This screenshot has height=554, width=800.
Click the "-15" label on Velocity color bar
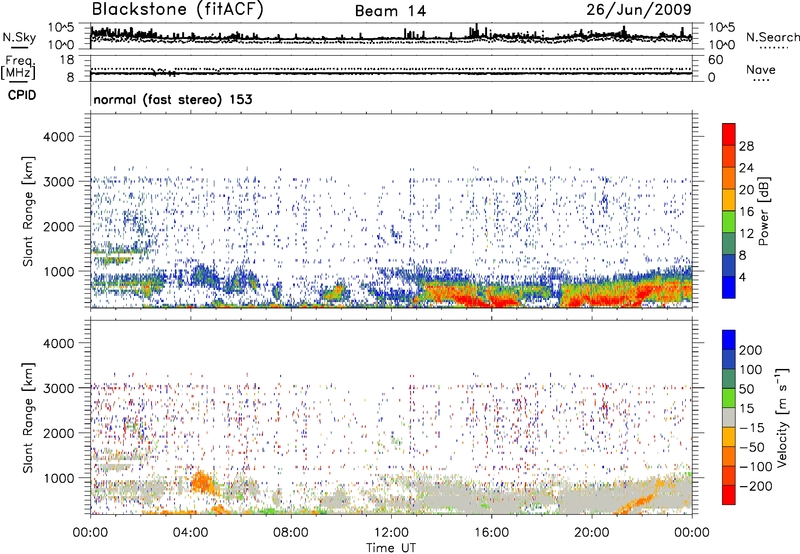[752, 428]
